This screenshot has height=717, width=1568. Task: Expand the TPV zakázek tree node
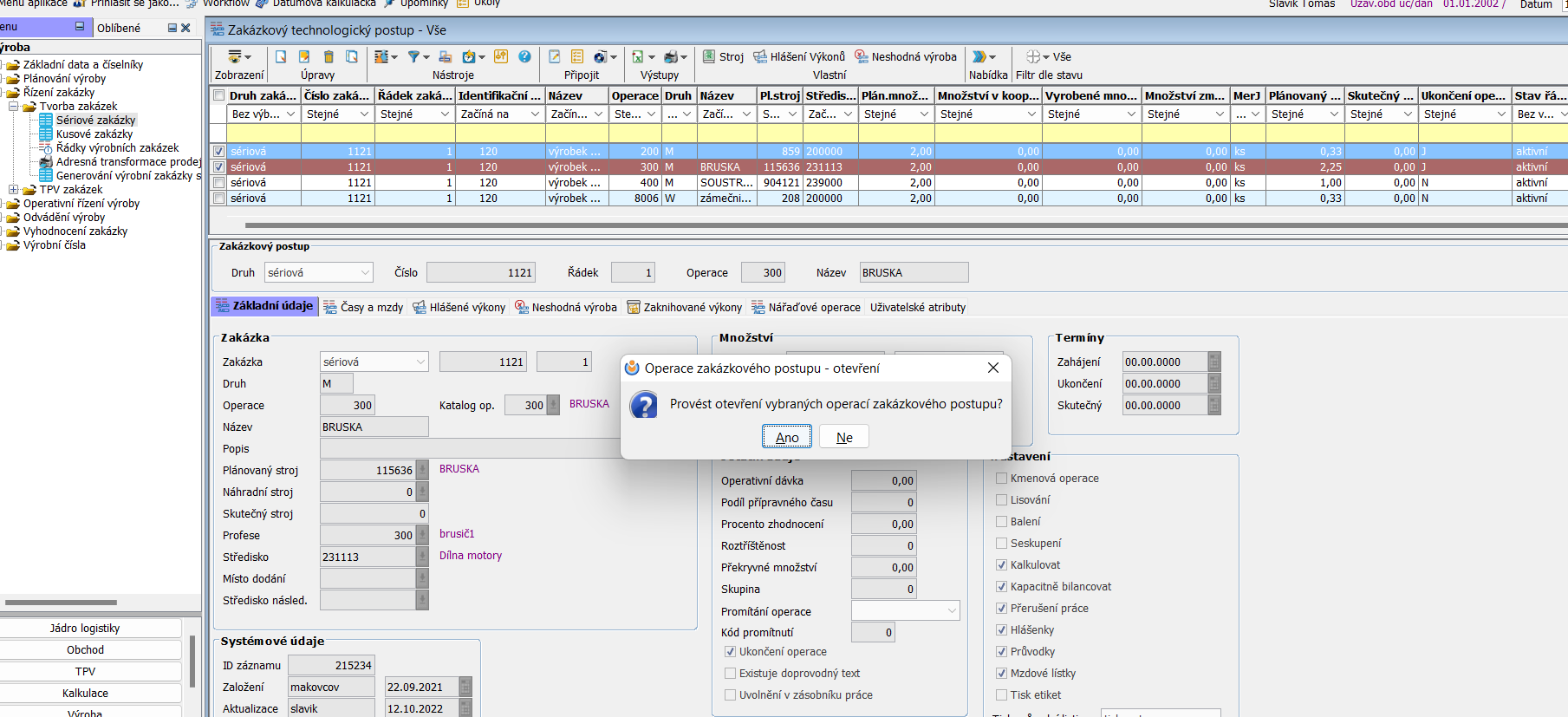pyautogui.click(x=14, y=190)
